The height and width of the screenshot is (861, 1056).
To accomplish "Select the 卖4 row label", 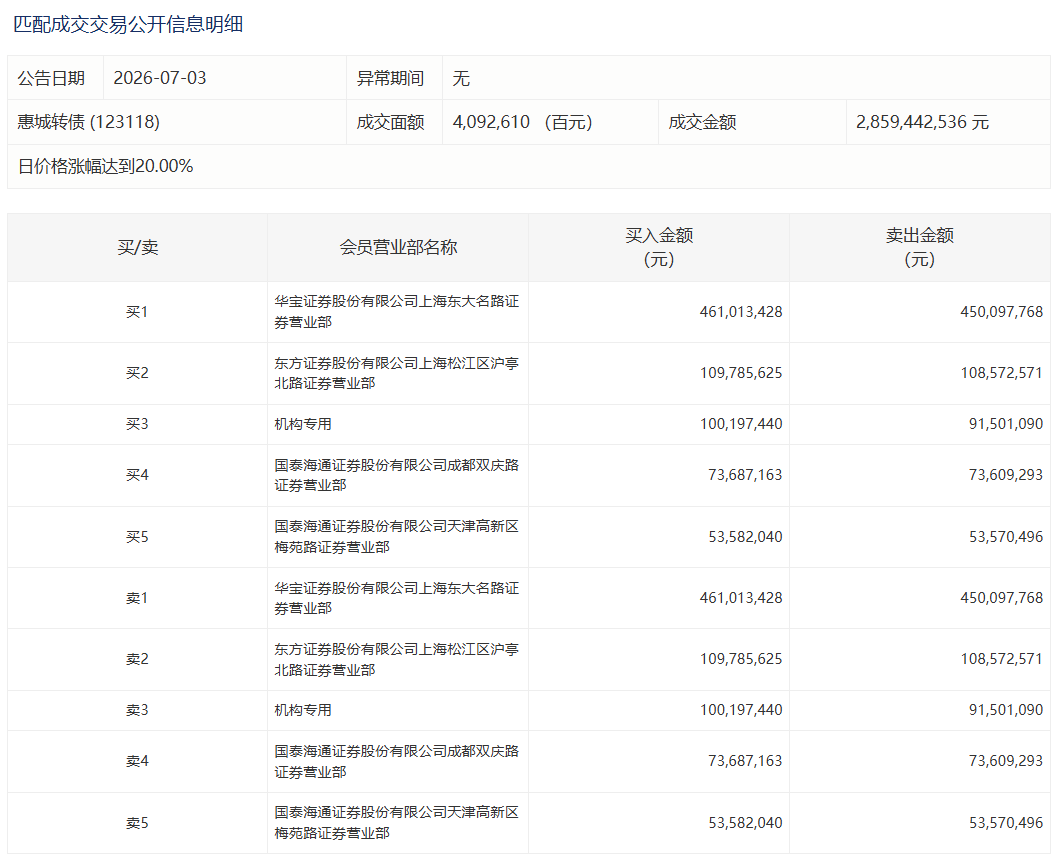I will pos(137,762).
